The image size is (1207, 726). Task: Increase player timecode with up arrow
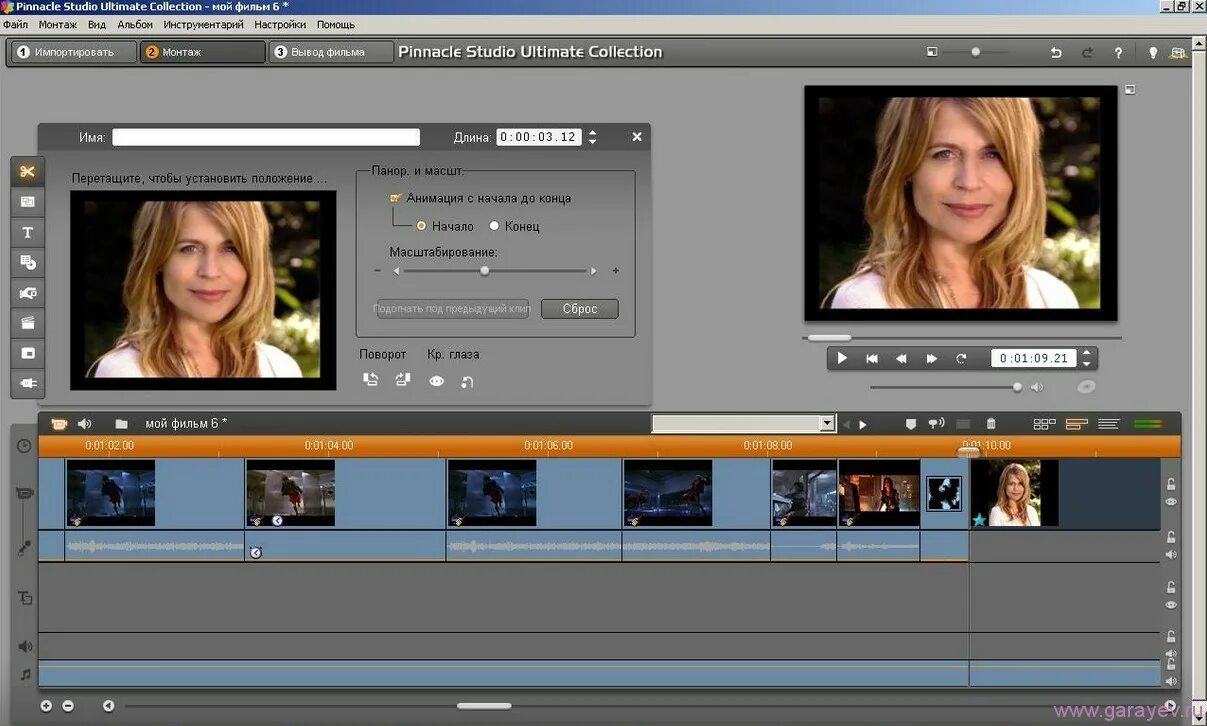pyautogui.click(x=1087, y=353)
